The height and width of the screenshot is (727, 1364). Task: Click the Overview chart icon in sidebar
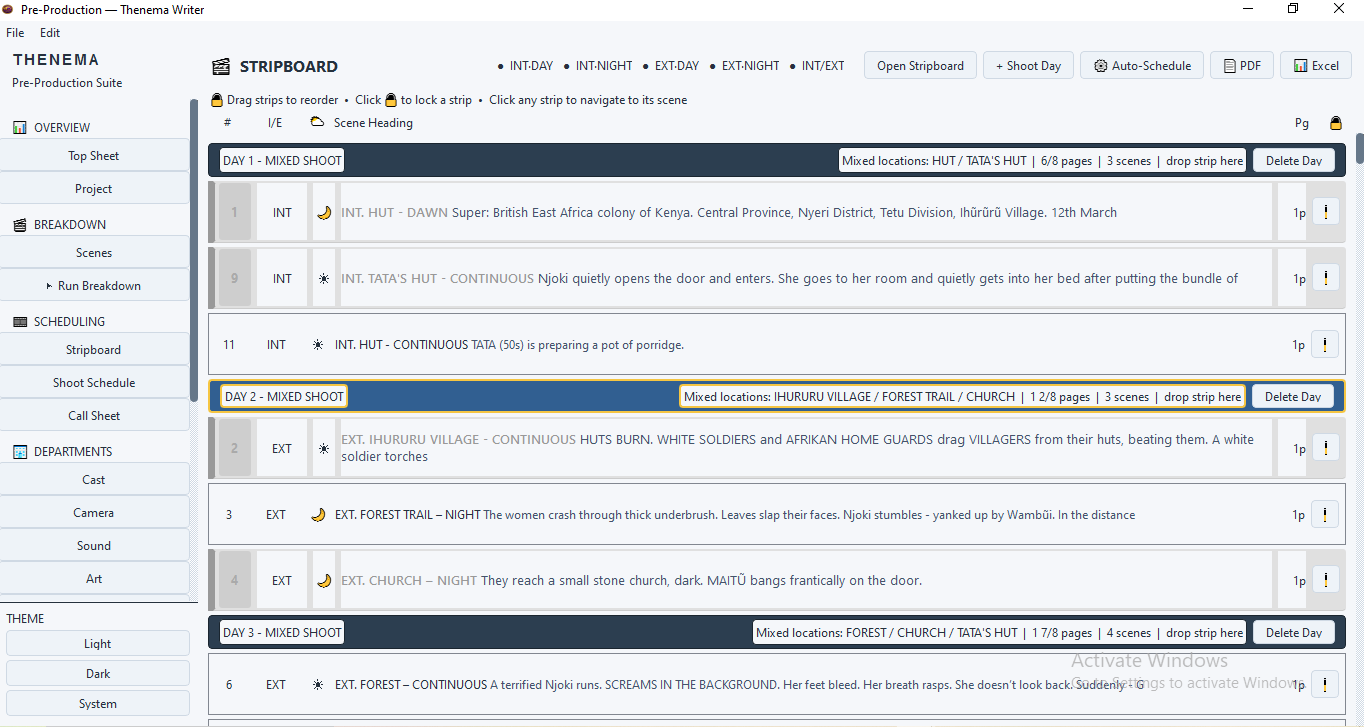(x=20, y=128)
